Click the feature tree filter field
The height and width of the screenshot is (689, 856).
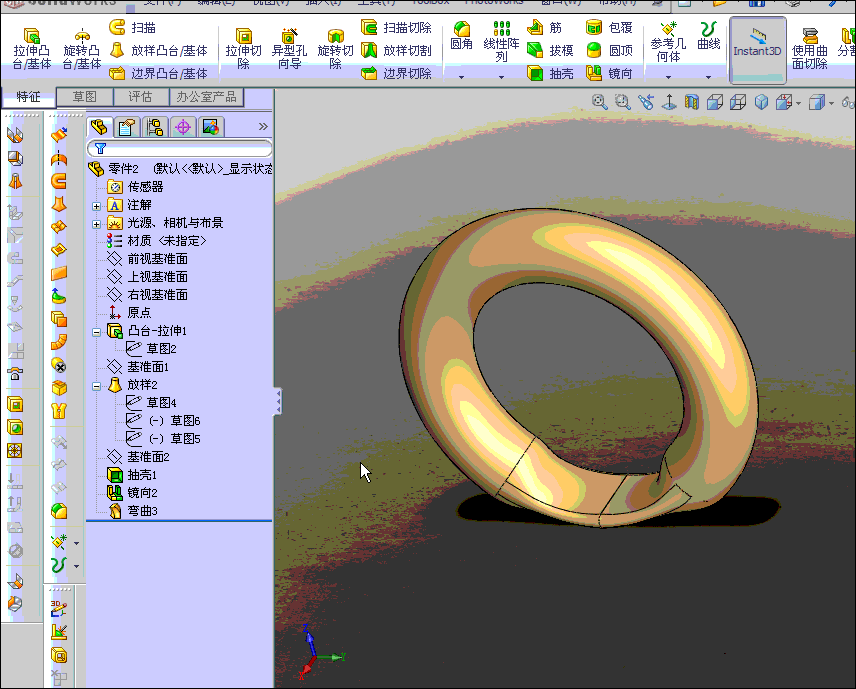pyautogui.click(x=179, y=148)
